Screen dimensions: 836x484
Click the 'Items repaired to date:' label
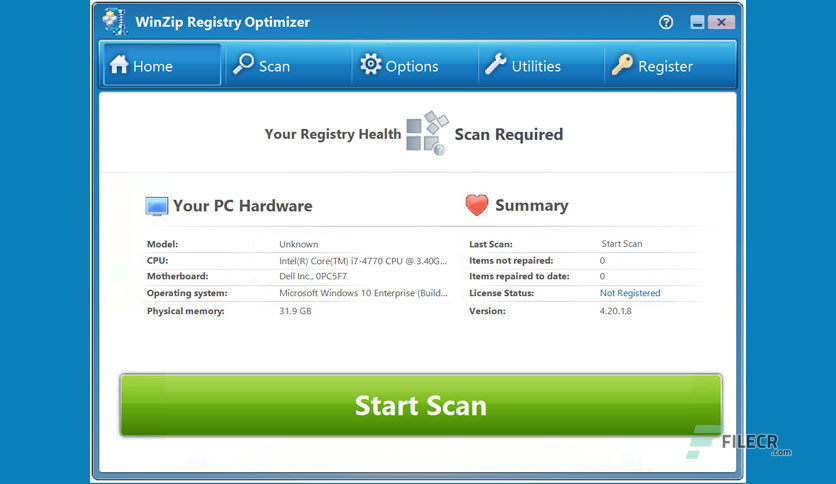point(519,276)
